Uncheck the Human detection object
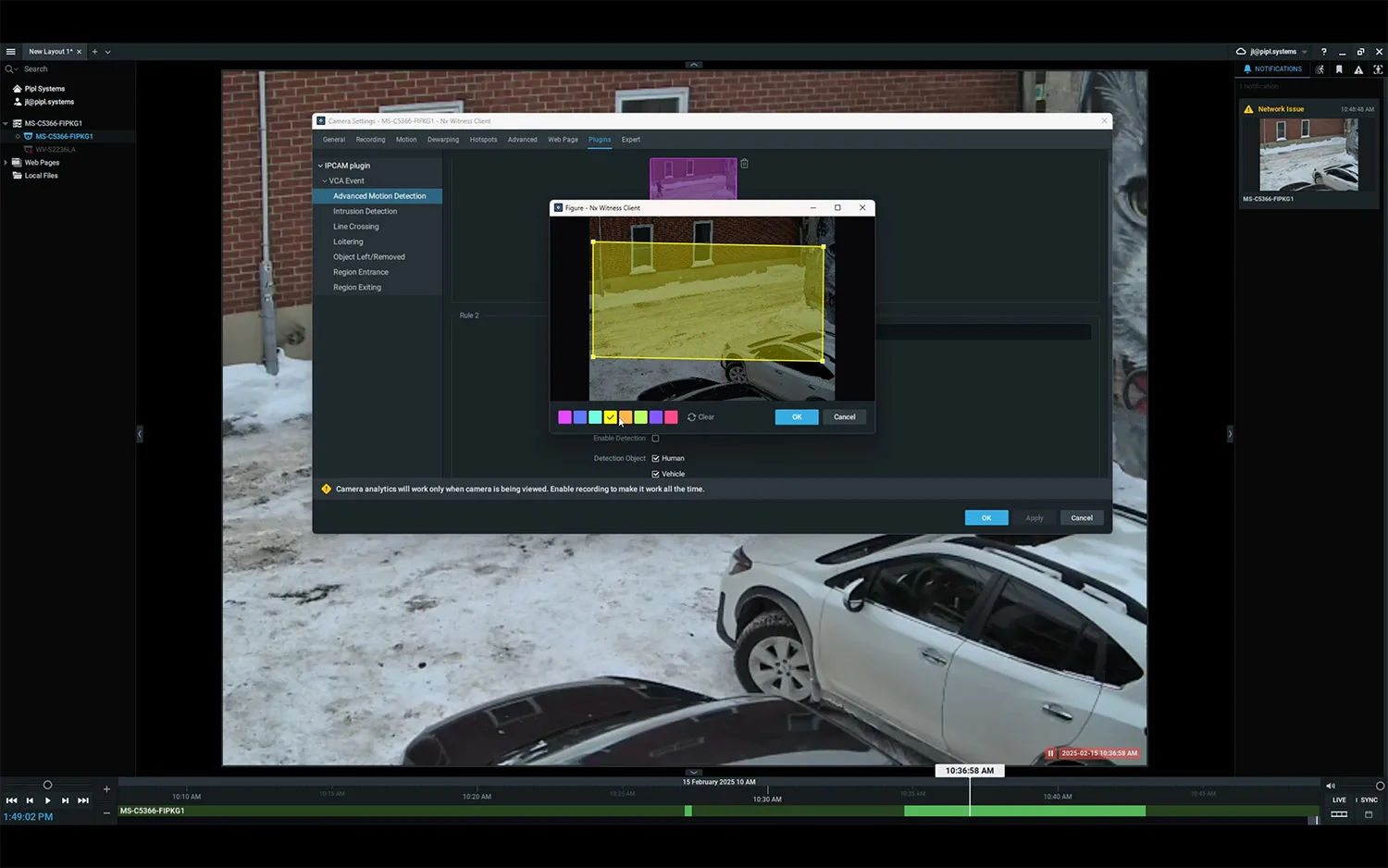Viewport: 1388px width, 868px height. (655, 459)
